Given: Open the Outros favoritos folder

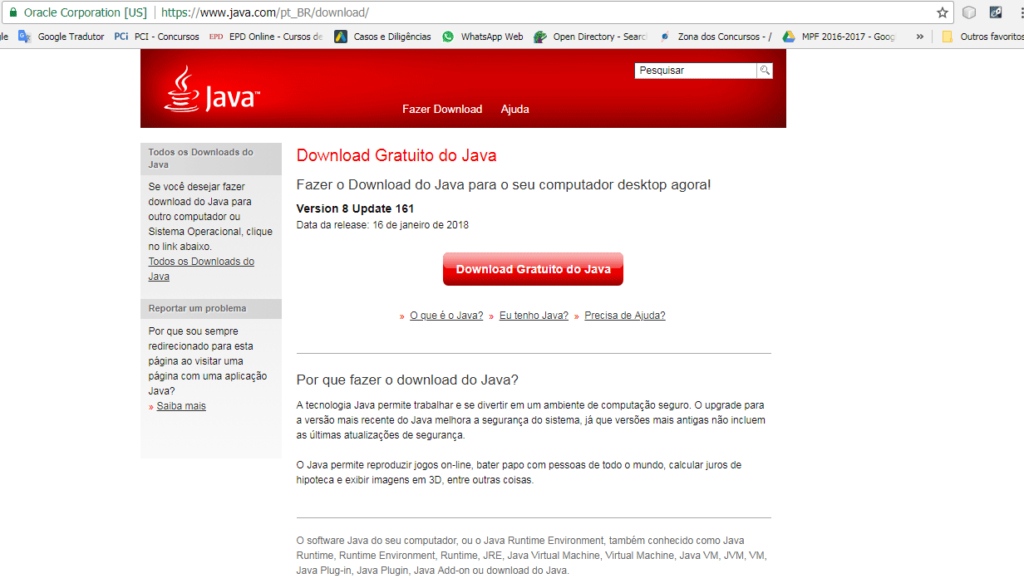Looking at the screenshot, I should [982, 37].
